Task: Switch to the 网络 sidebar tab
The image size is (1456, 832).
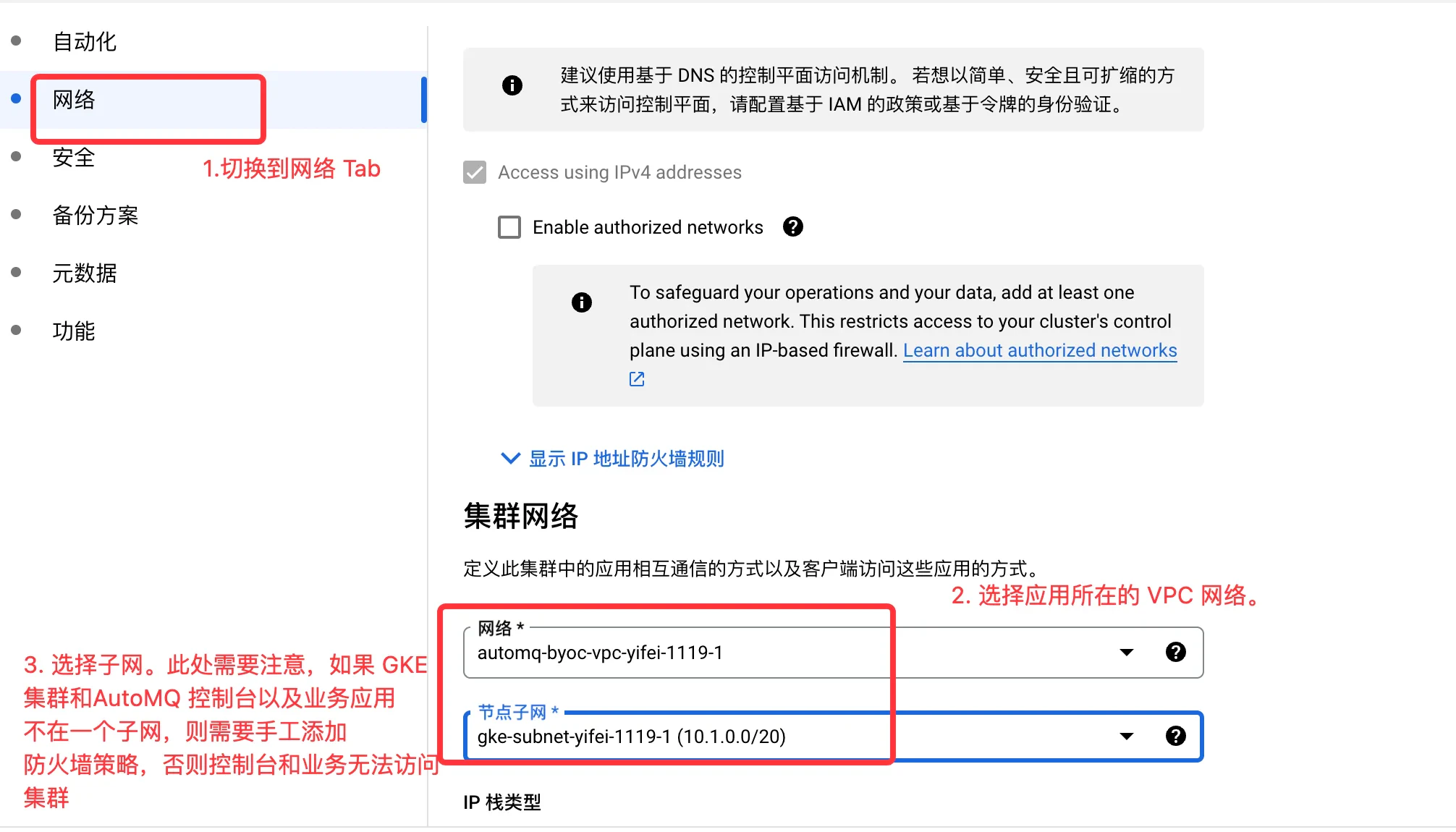Action: click(x=74, y=100)
